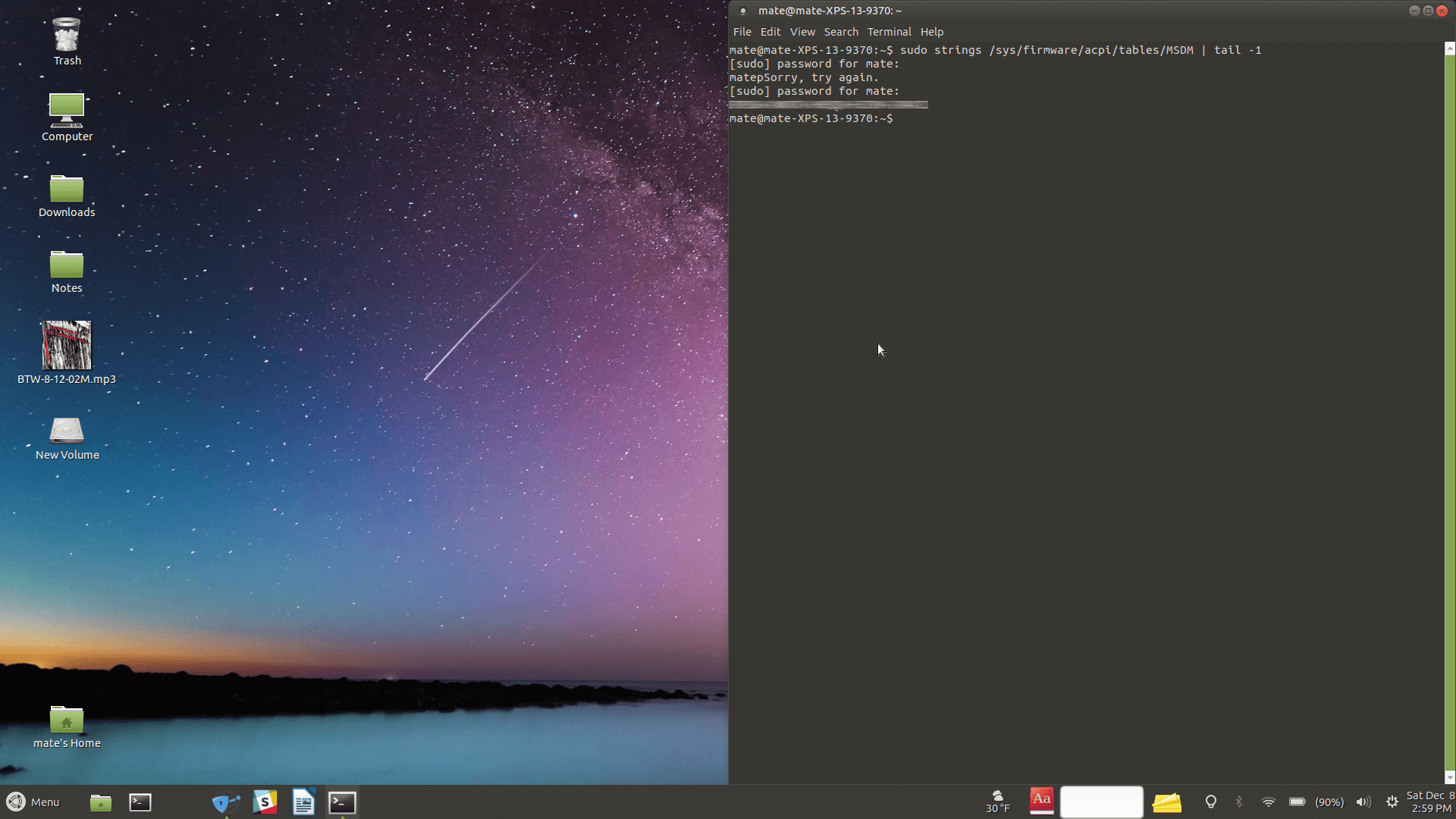Viewport: 1456px width, 819px height.
Task: Open the weather 30 °F applet
Action: pos(998,802)
